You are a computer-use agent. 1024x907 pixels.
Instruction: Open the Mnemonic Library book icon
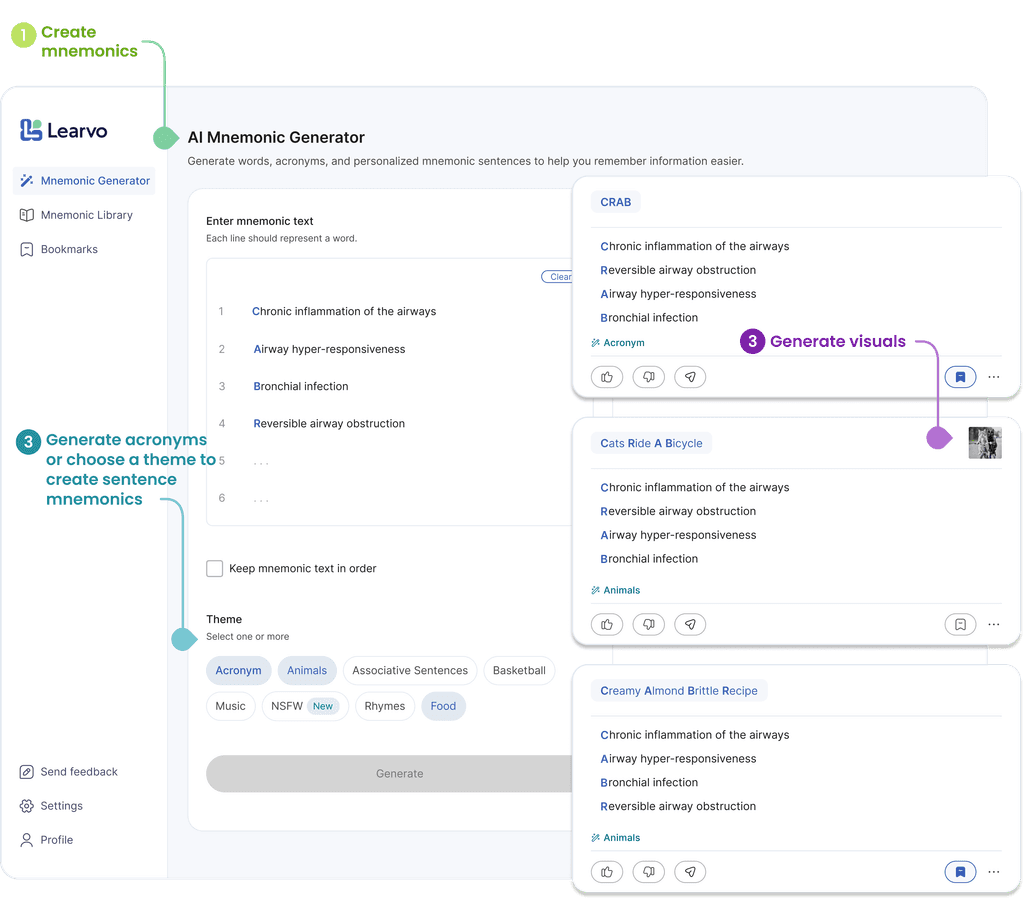pyautogui.click(x=27, y=215)
